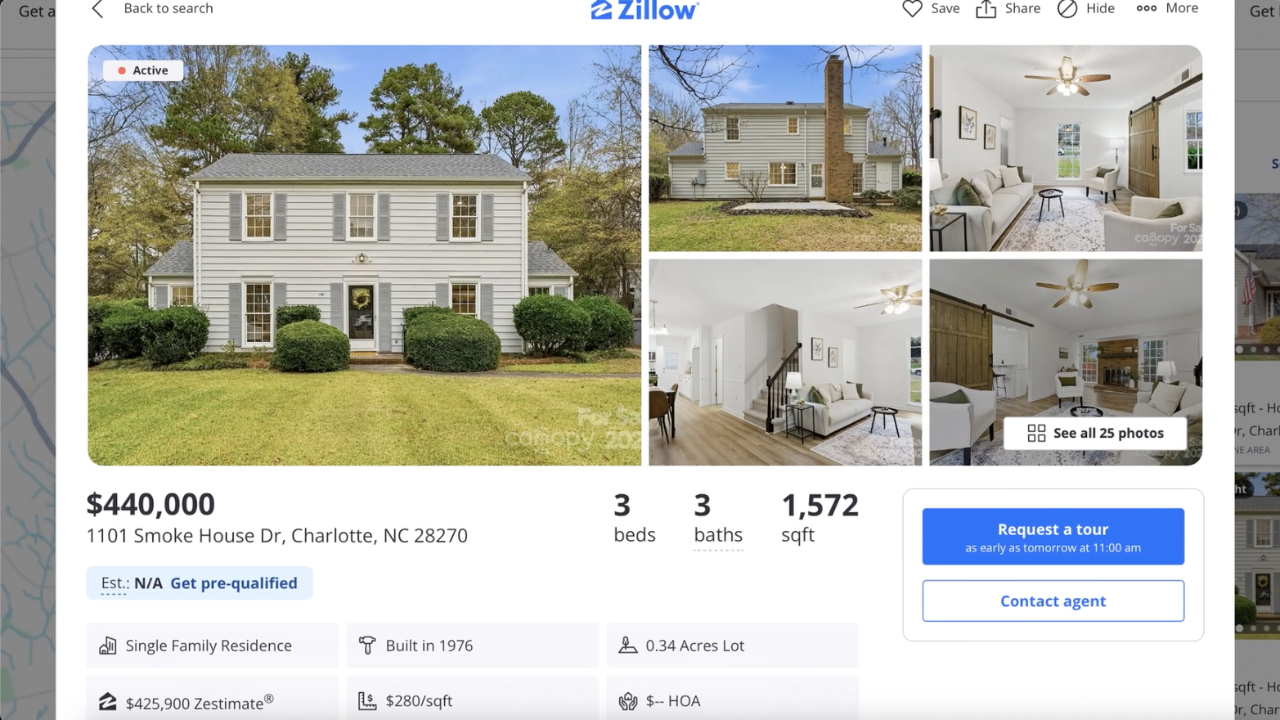Image resolution: width=1280 pixels, height=720 pixels.
Task: Open the More three-dots menu
Action: point(1146,8)
